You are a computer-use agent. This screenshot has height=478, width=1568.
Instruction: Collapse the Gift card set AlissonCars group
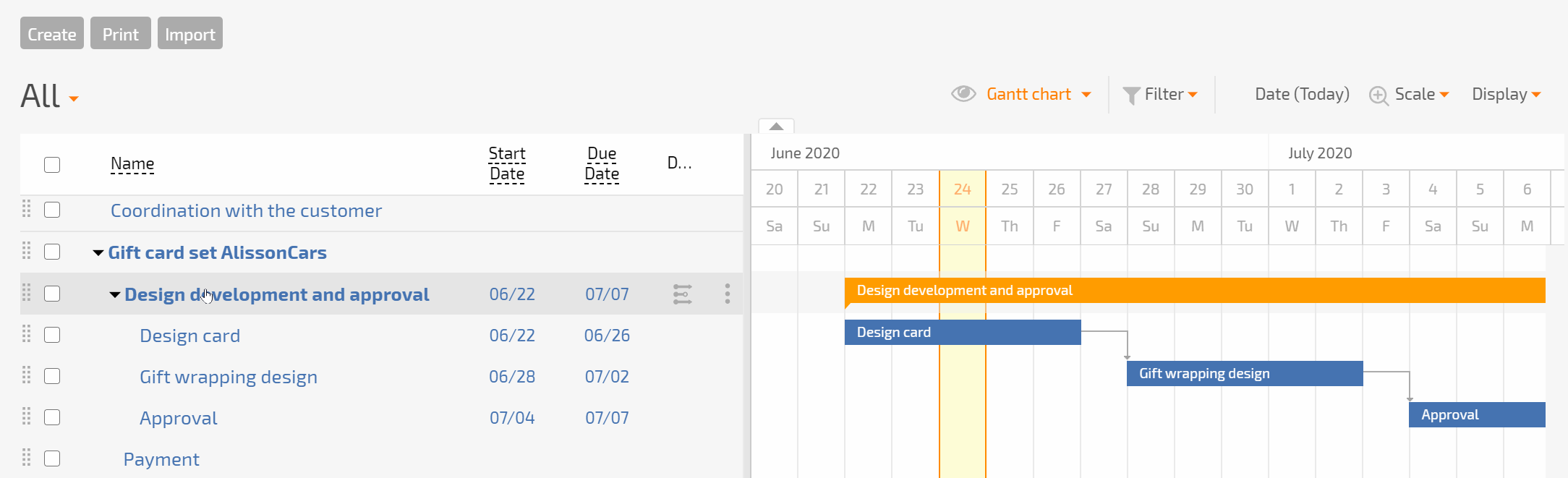pyautogui.click(x=98, y=252)
